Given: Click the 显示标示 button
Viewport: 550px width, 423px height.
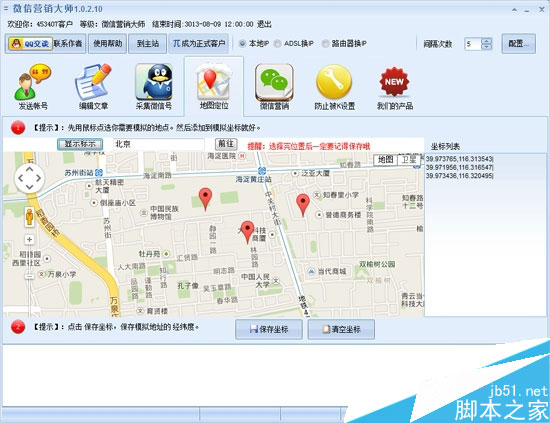Looking at the screenshot, I should [80, 144].
